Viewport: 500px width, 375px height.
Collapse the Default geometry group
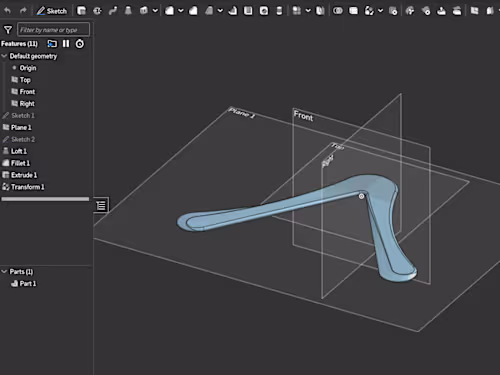point(4,56)
